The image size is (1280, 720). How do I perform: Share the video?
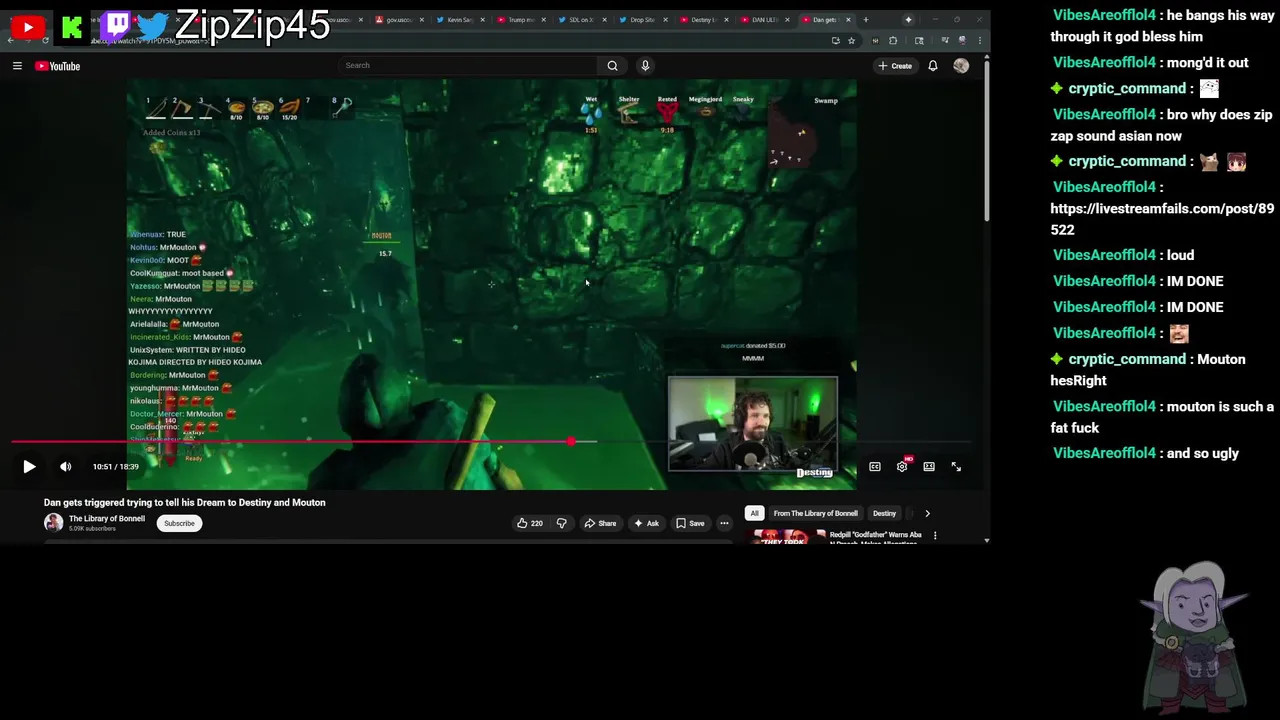point(600,523)
